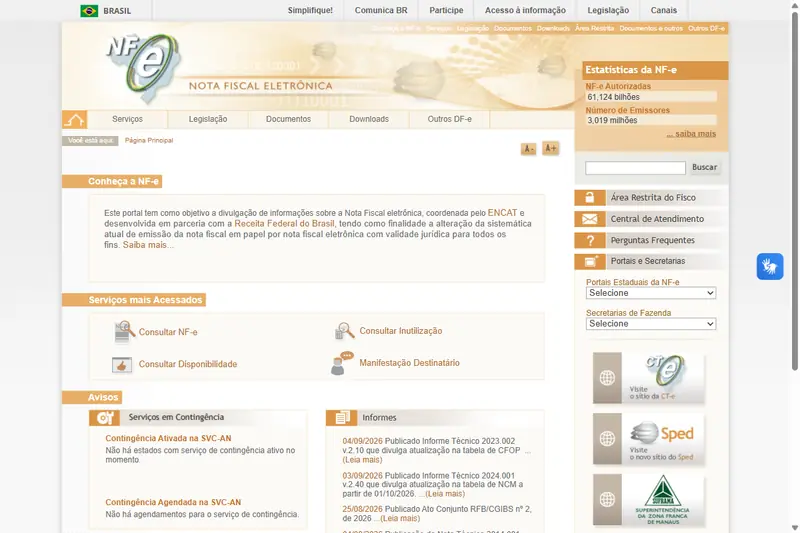Click the thumbs-up Consultar Disponibilidade icon
The image size is (800, 533).
click(x=122, y=365)
